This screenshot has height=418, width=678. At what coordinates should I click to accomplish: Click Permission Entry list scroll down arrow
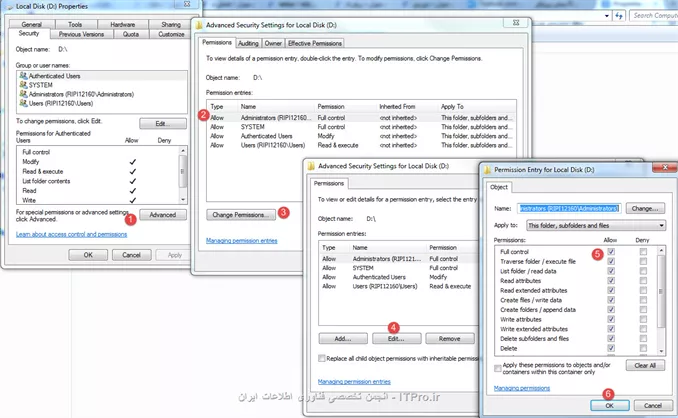[661, 351]
